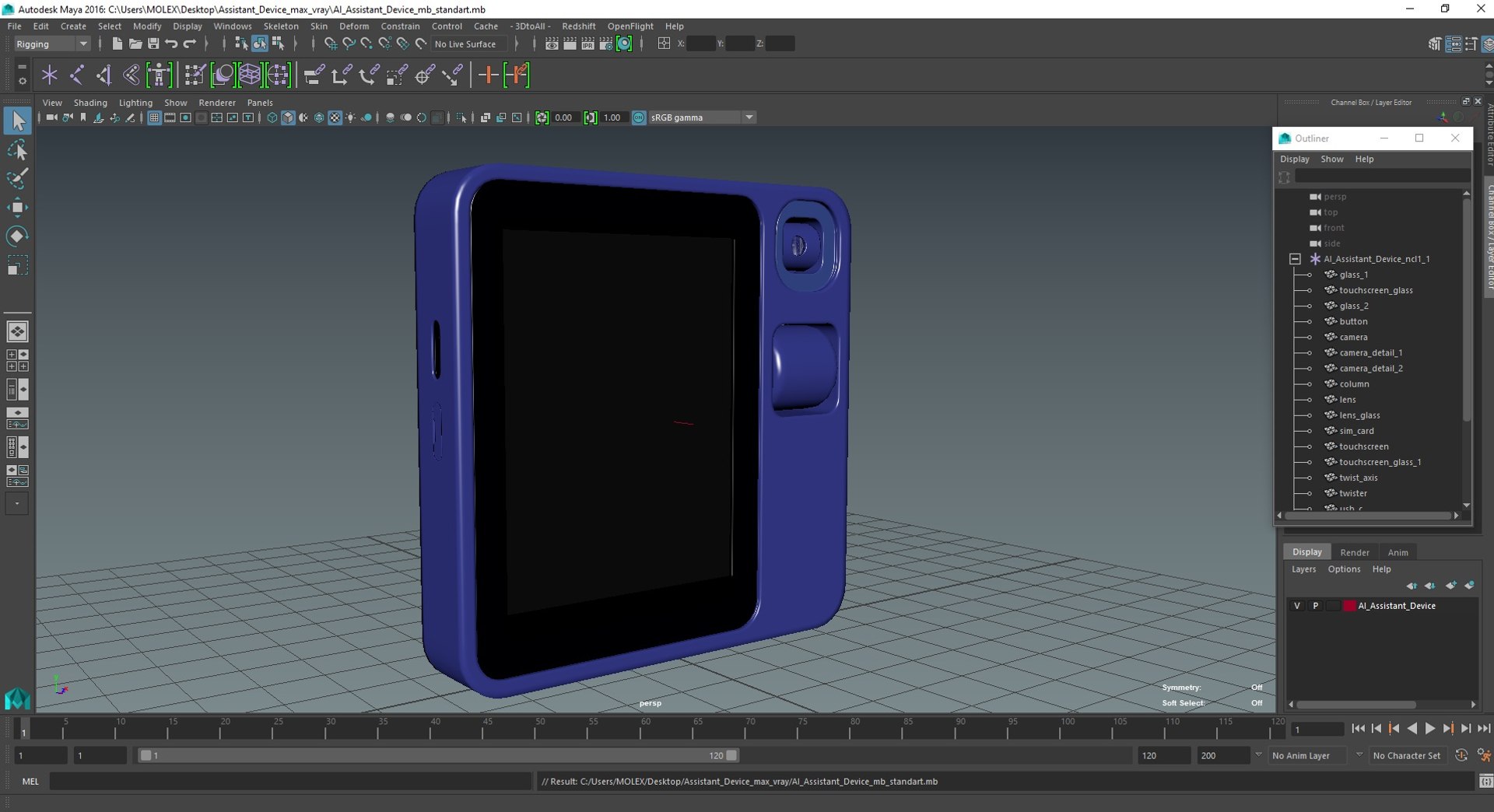Image resolution: width=1494 pixels, height=812 pixels.
Task: Toggle the viewport gamma value icon
Action: coord(591,117)
